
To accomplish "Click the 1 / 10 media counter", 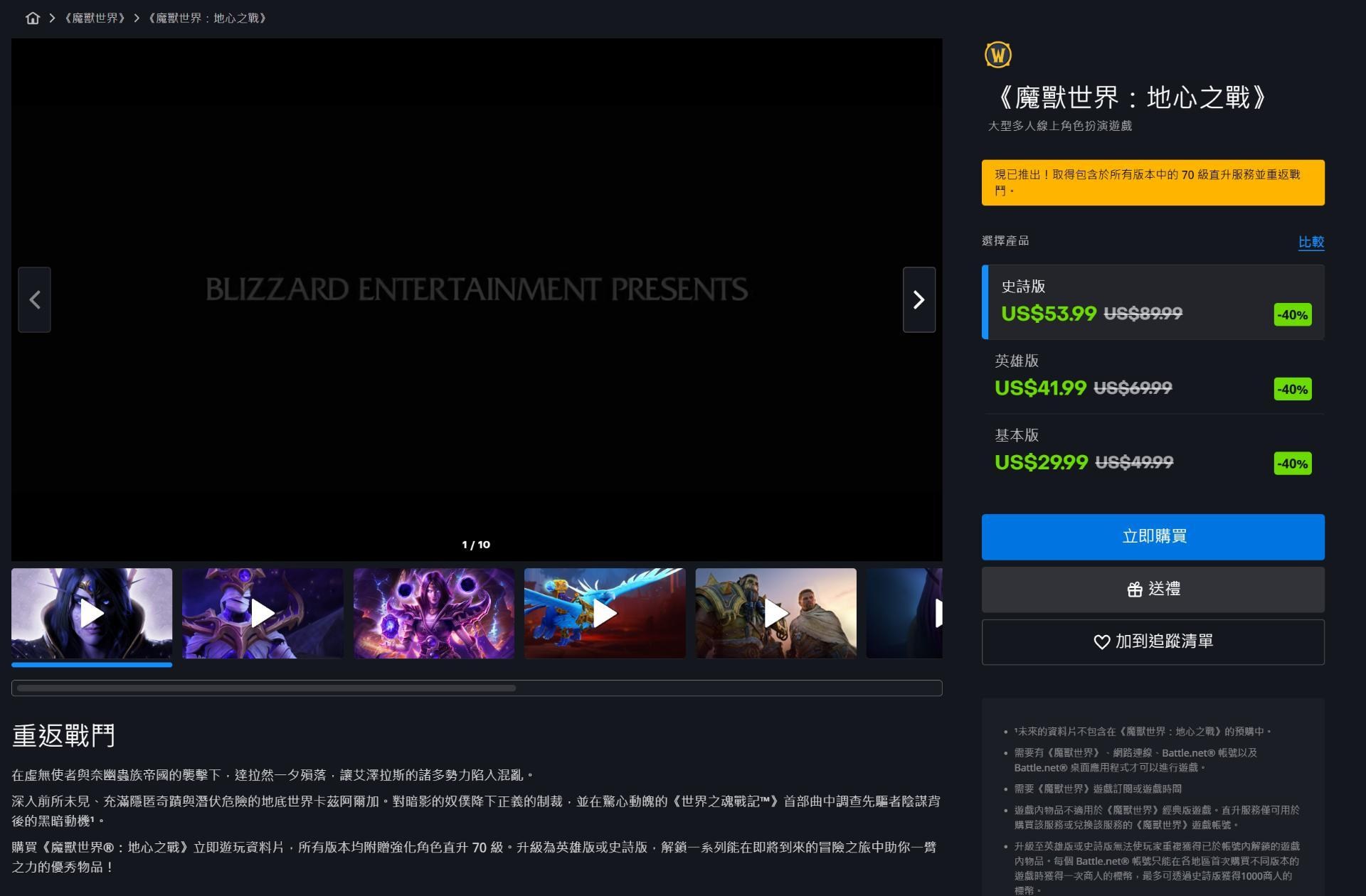I will pyautogui.click(x=476, y=545).
